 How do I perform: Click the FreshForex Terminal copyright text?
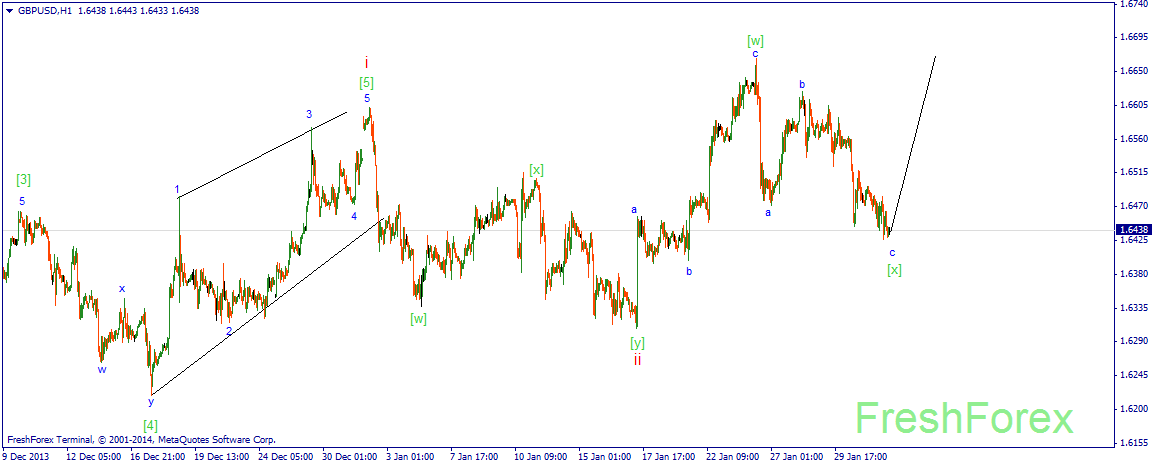(x=140, y=440)
